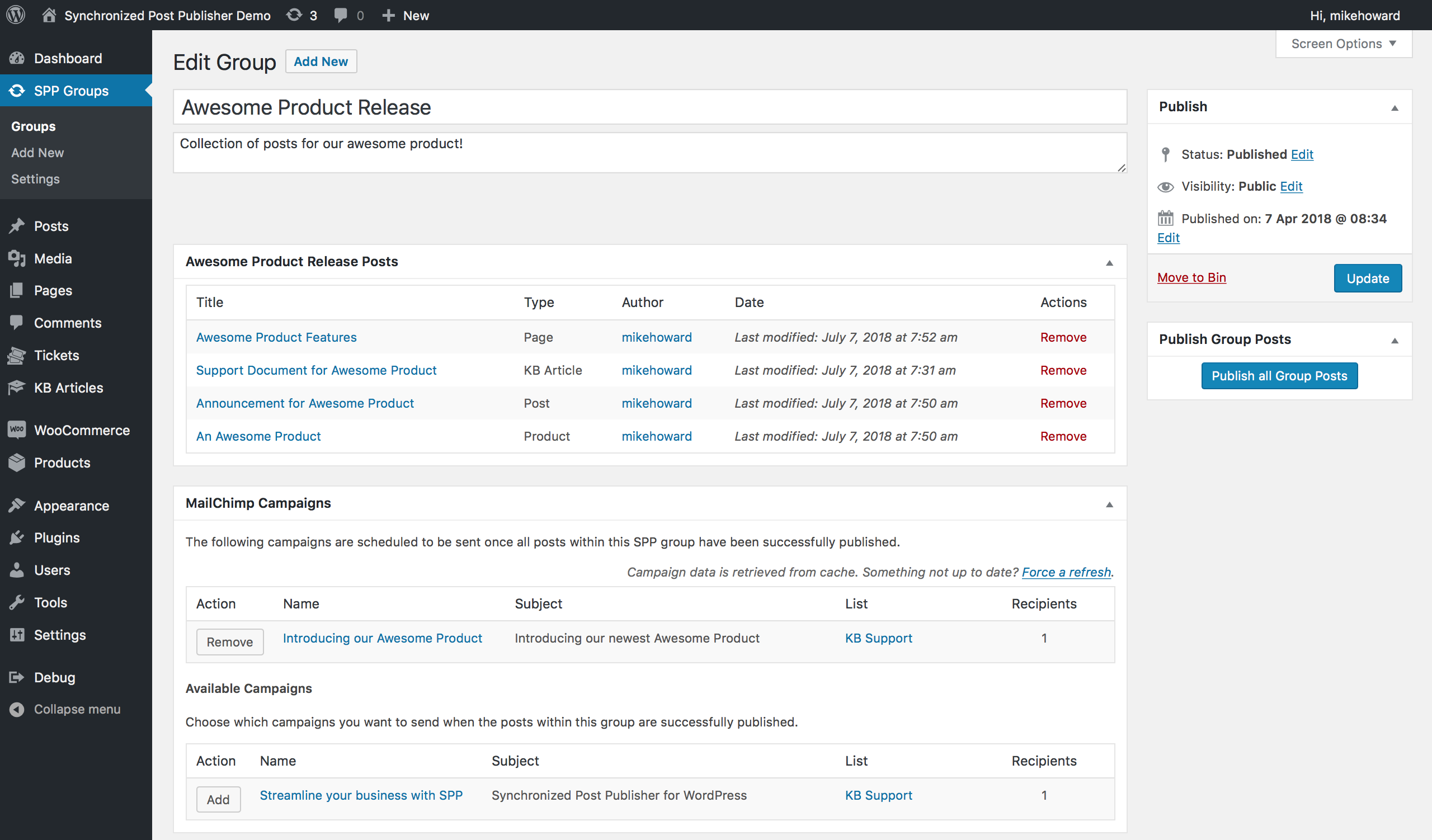This screenshot has width=1432, height=840.
Task: Open the site home icon
Action: [49, 15]
